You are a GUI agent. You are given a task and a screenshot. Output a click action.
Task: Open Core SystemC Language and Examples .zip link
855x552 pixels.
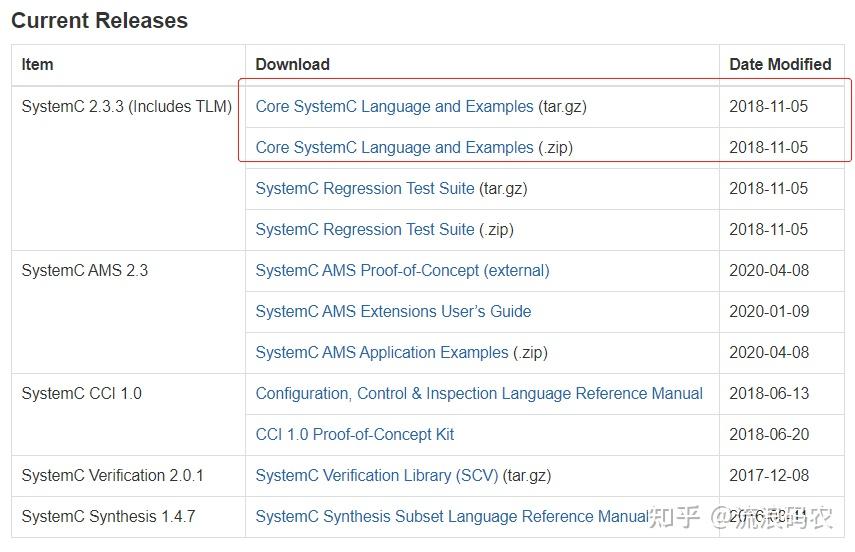(x=394, y=147)
